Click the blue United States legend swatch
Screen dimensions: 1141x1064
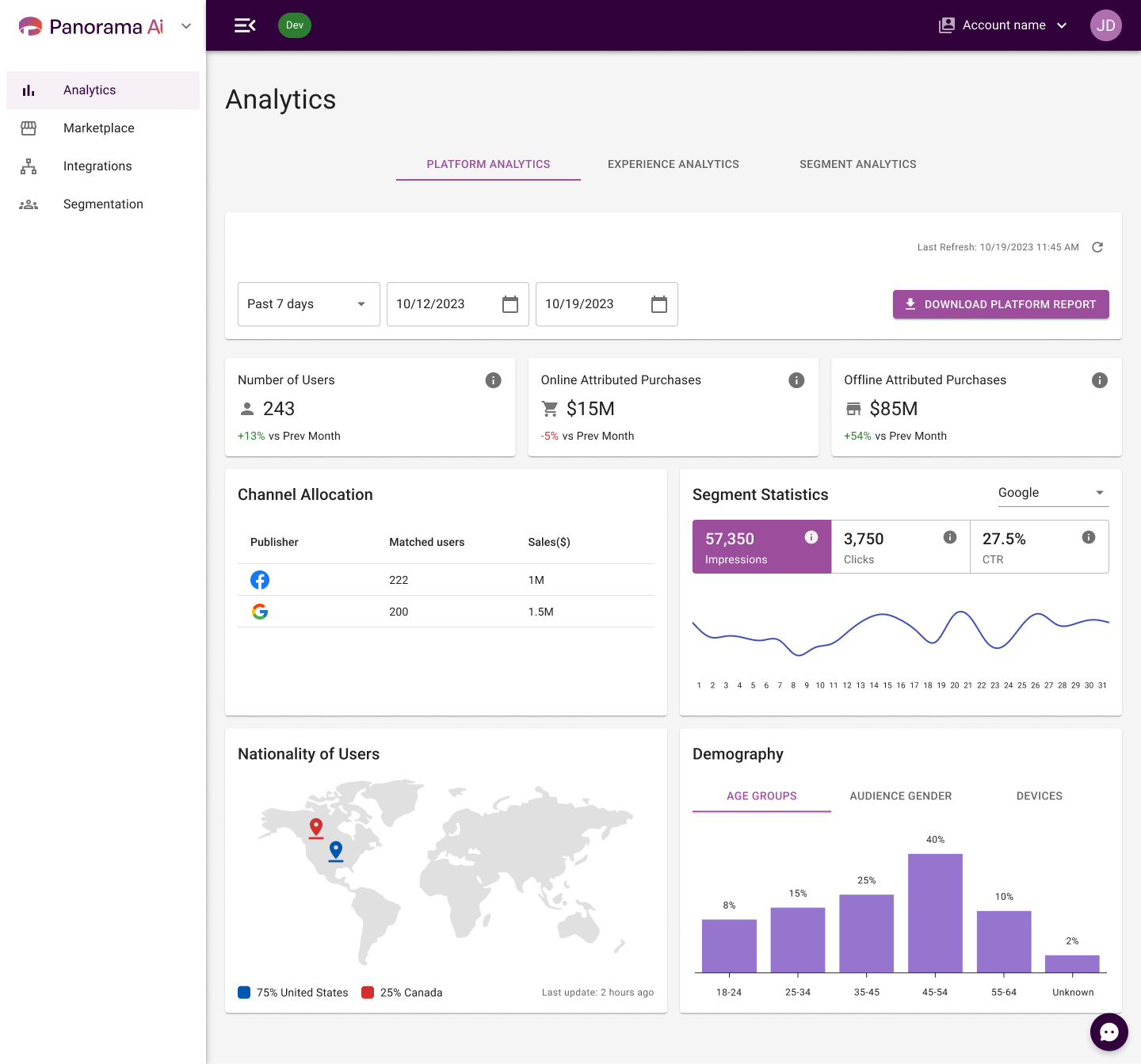click(244, 993)
